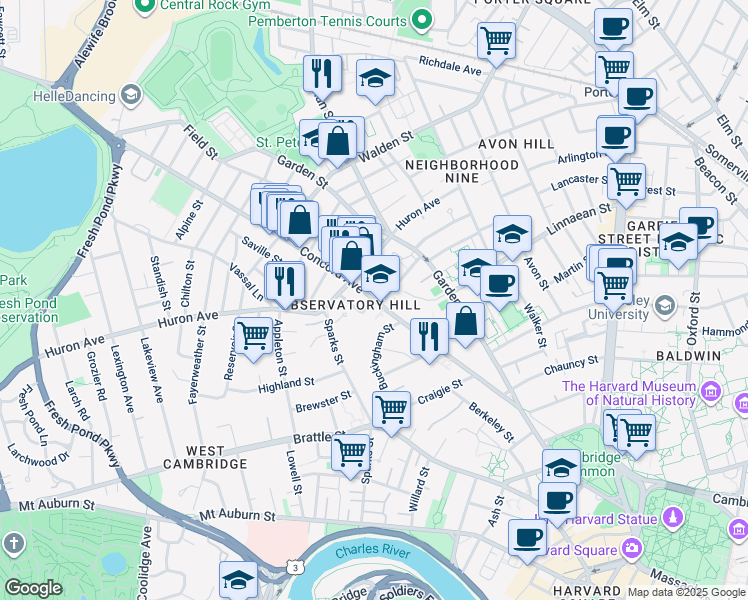Click the Route 3 highway shield
Image resolution: width=748 pixels, height=600 pixels.
(297, 567)
